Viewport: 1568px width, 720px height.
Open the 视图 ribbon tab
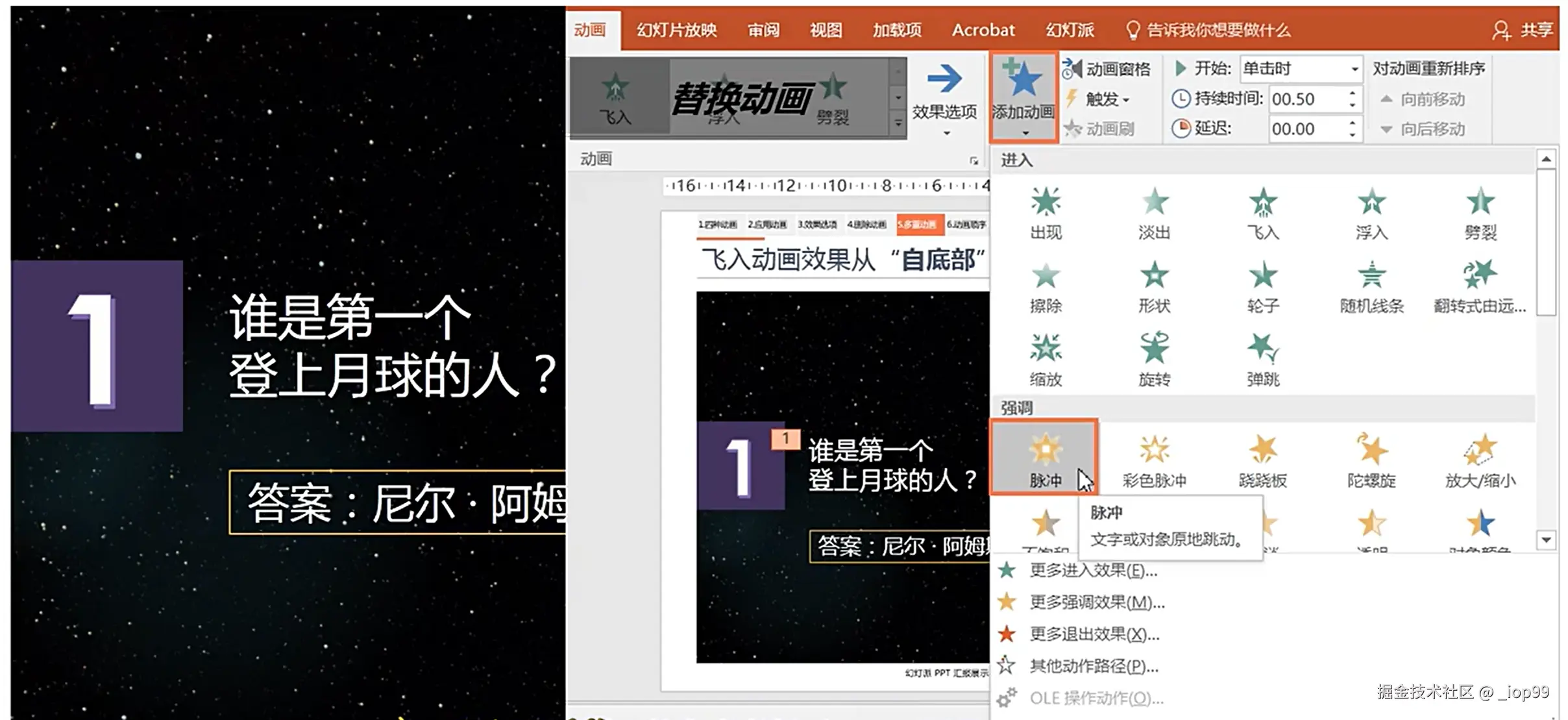click(826, 30)
